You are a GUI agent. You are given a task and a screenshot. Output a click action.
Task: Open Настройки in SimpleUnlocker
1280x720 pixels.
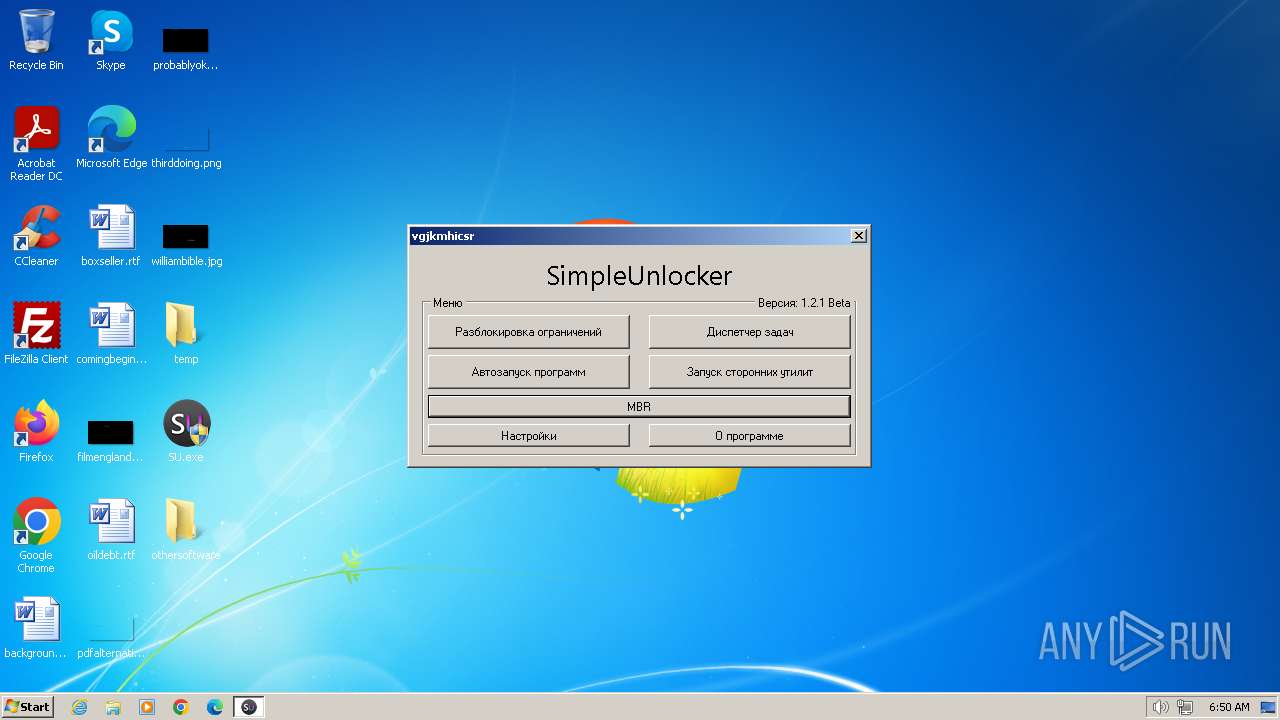pos(528,435)
